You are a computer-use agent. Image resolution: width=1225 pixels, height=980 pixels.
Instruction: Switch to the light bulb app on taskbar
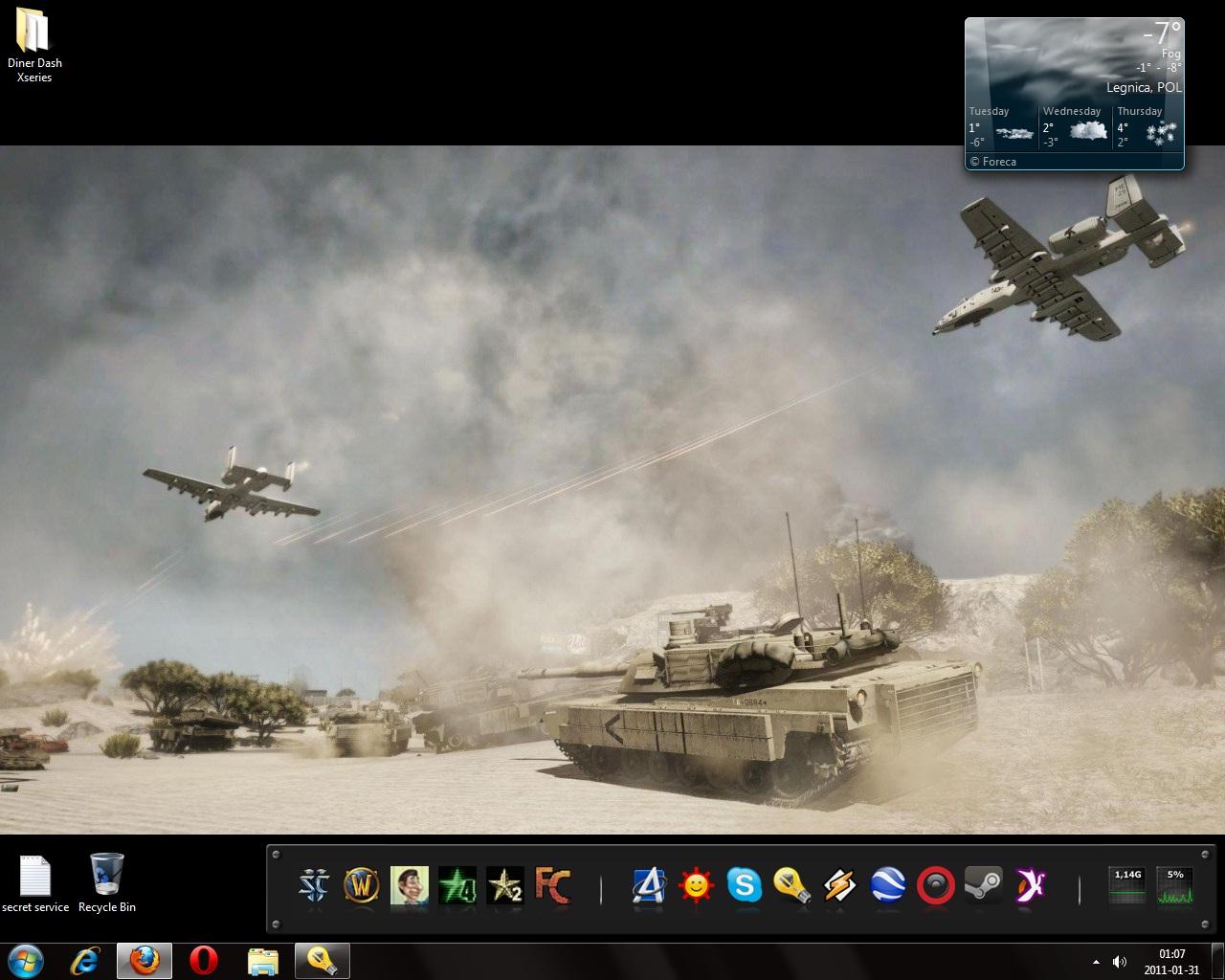323,961
